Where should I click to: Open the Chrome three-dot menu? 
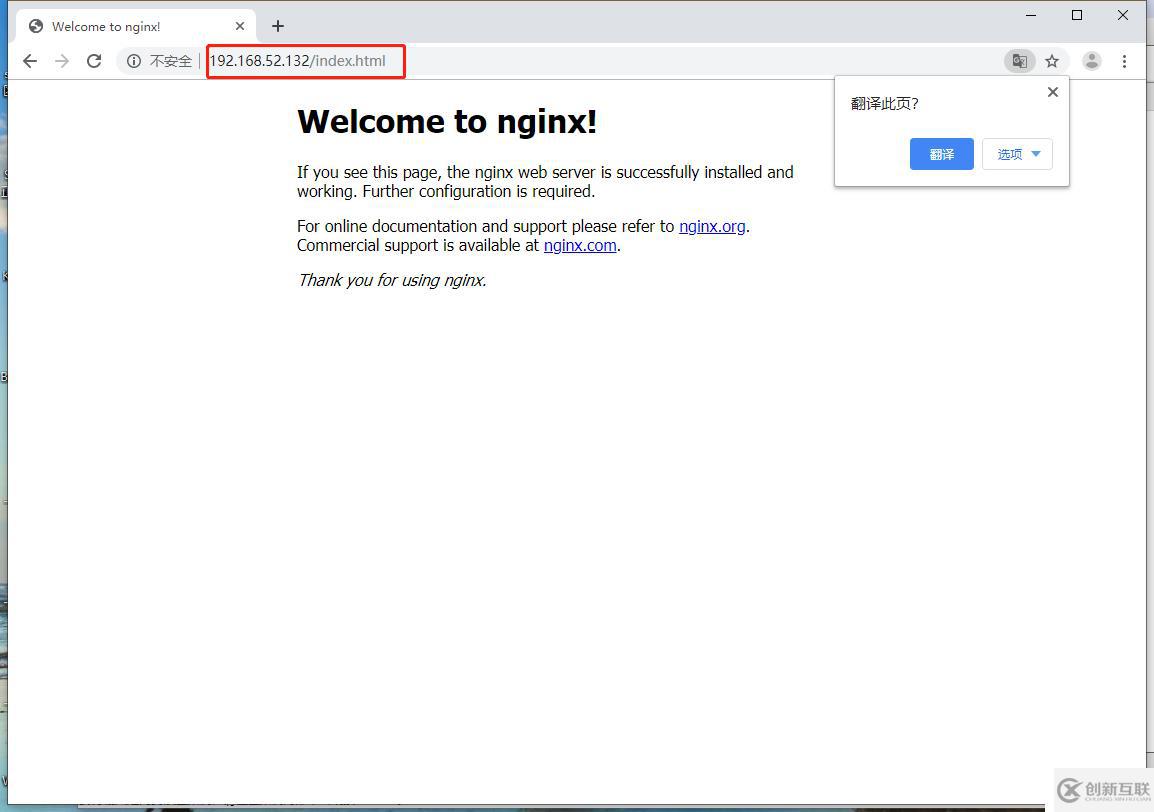pos(1124,61)
